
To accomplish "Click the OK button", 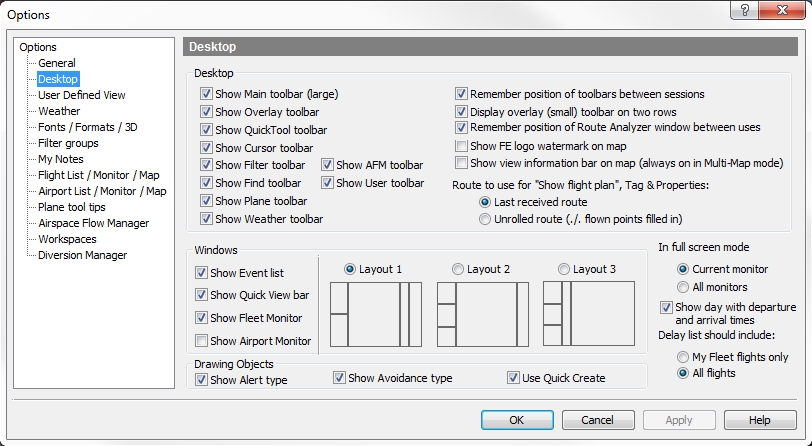I will coord(517,420).
